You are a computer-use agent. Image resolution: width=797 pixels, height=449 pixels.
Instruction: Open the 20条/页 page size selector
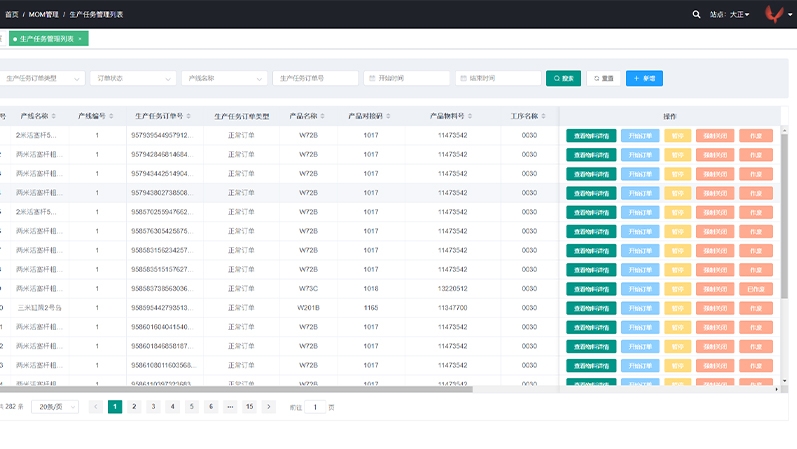coord(55,407)
